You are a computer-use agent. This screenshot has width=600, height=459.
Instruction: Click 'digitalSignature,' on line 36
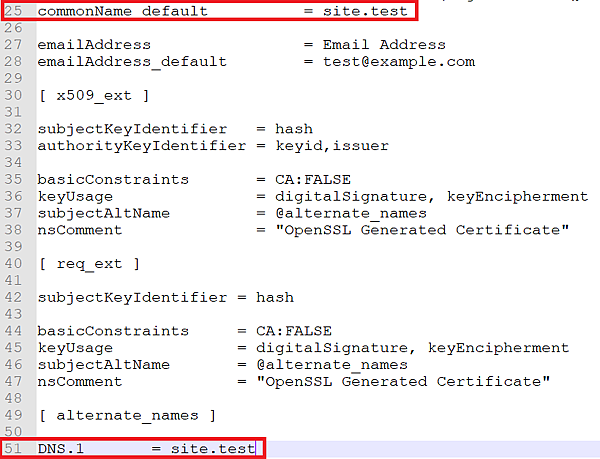355,196
